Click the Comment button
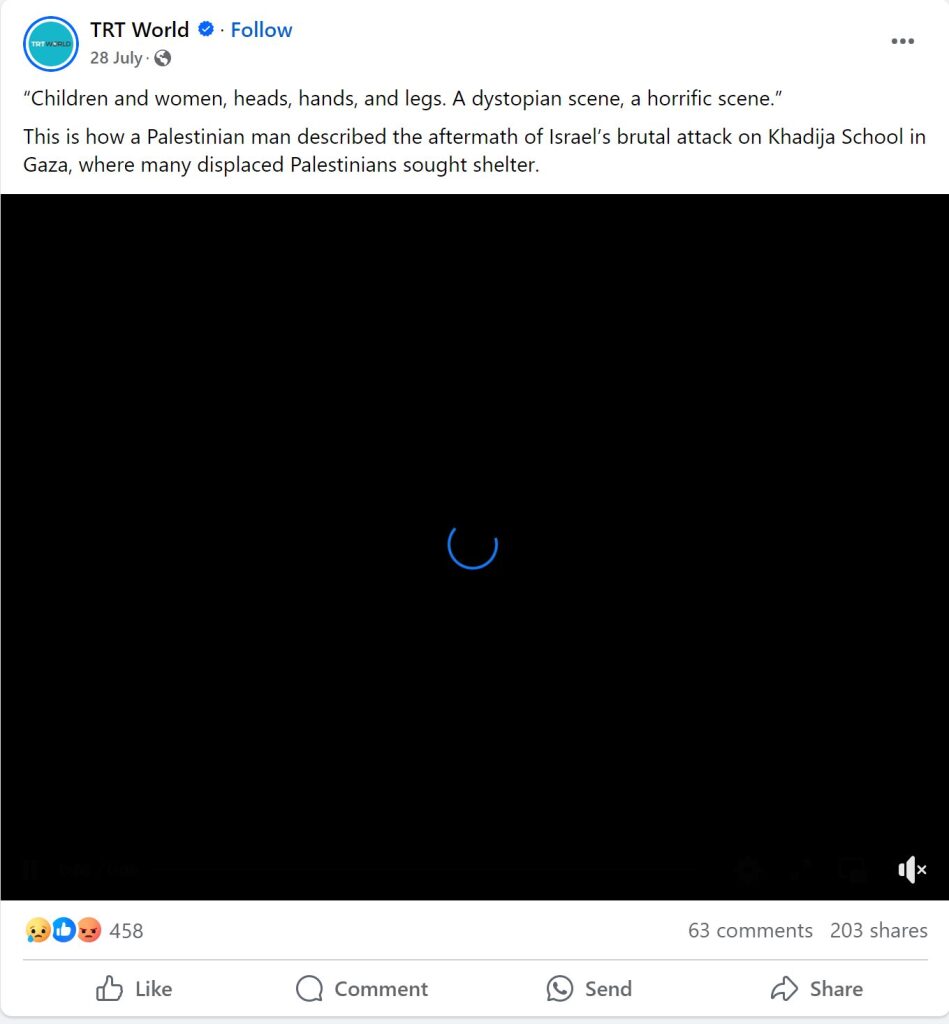 pos(362,989)
